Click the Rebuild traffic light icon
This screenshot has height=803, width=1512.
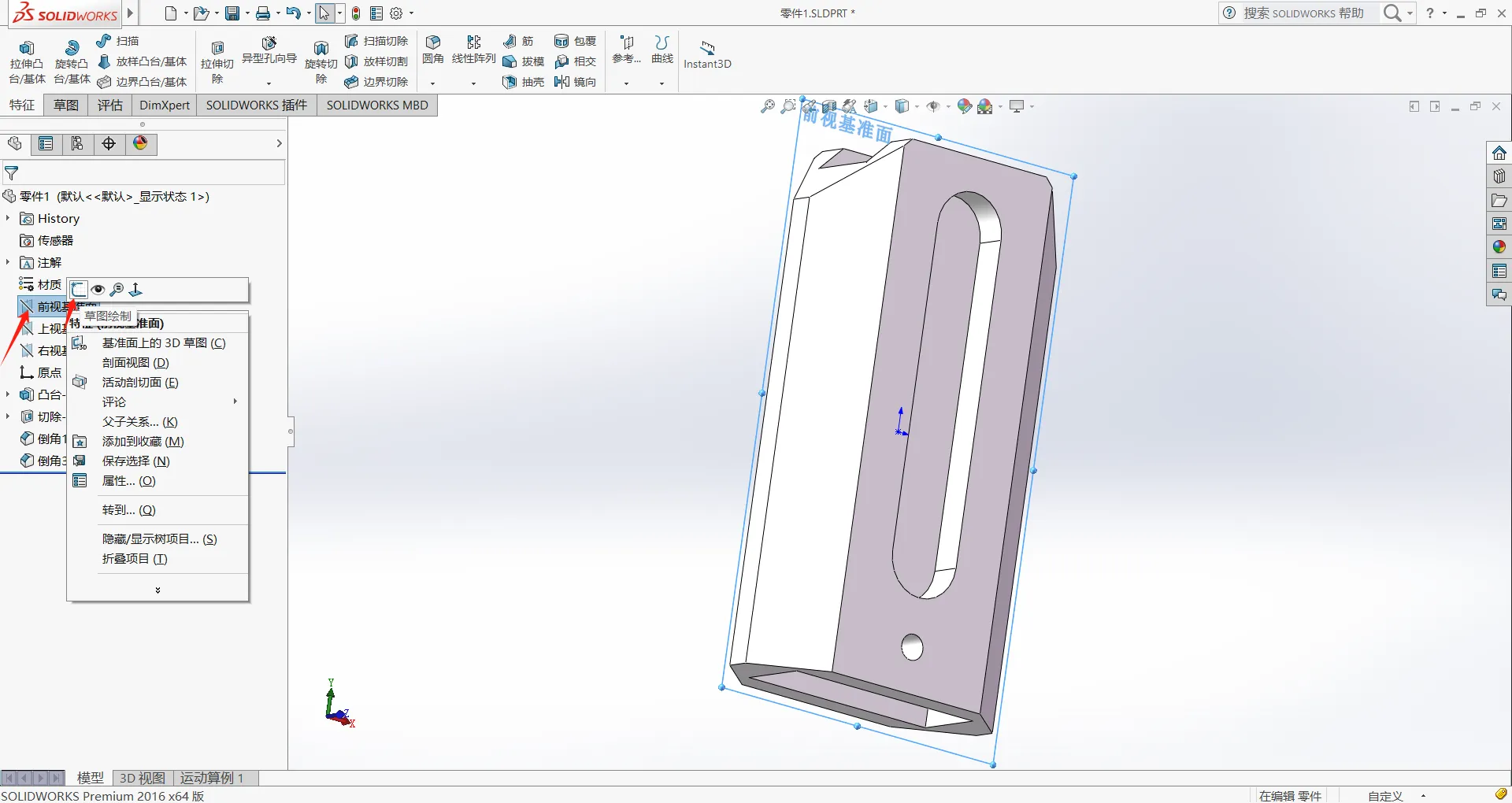point(356,13)
